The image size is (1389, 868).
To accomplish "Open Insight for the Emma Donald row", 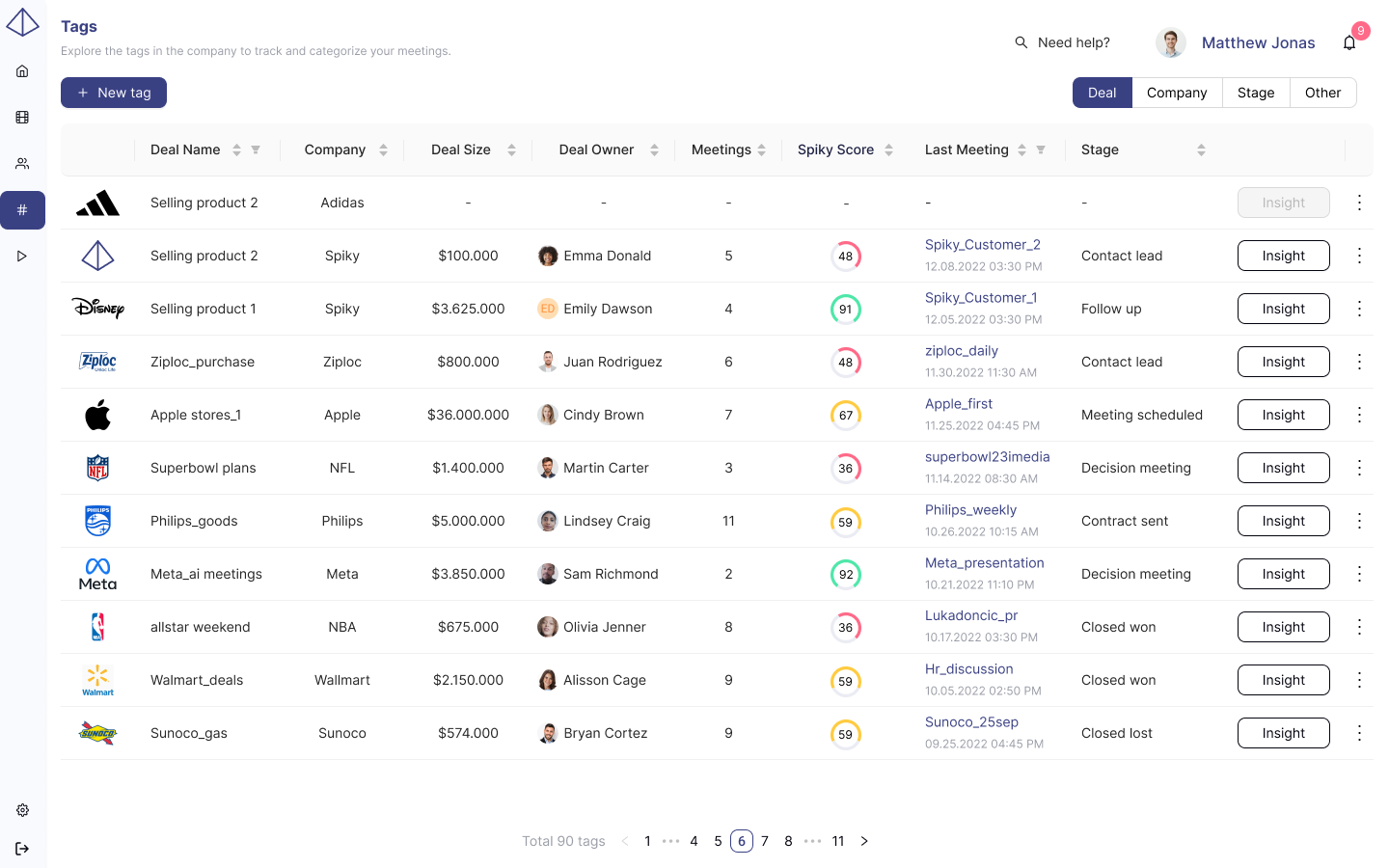I will coord(1284,256).
